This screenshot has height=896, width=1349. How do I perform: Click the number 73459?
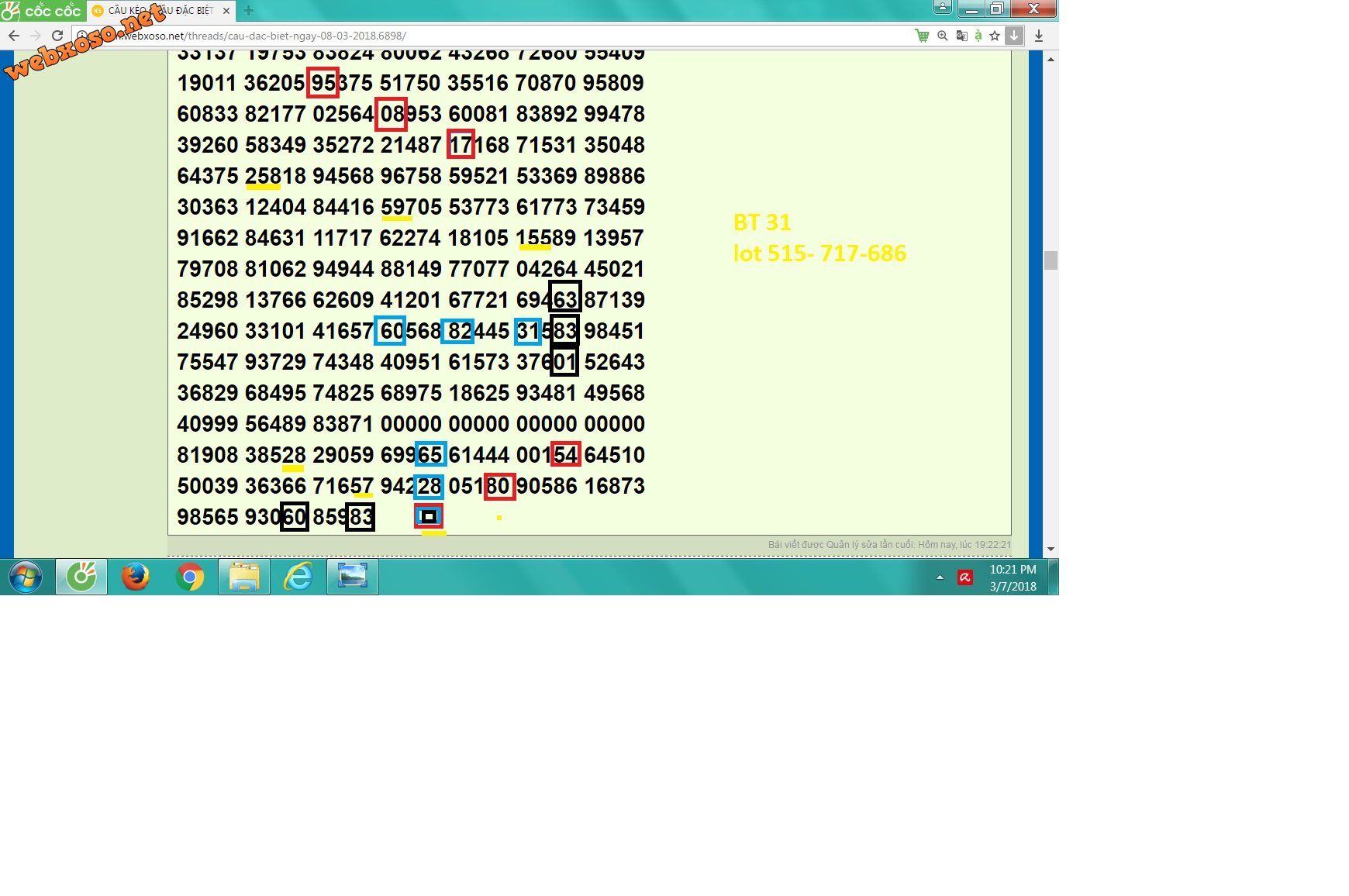pos(614,207)
